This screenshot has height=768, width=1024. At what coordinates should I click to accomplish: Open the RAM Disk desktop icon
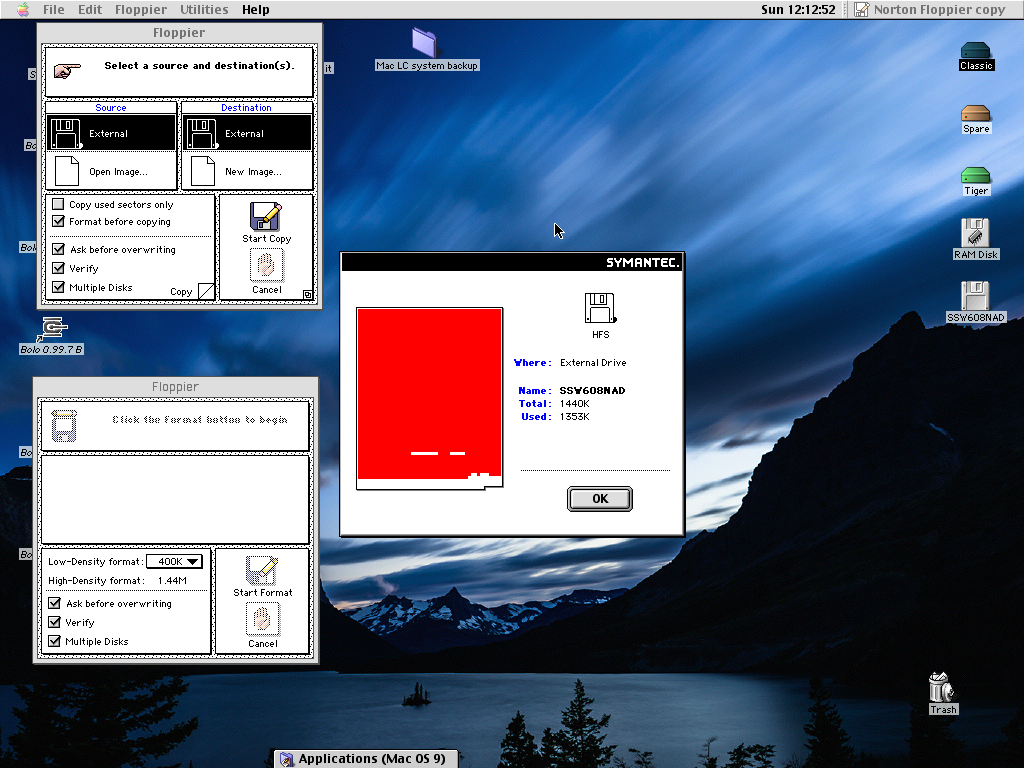(x=975, y=234)
